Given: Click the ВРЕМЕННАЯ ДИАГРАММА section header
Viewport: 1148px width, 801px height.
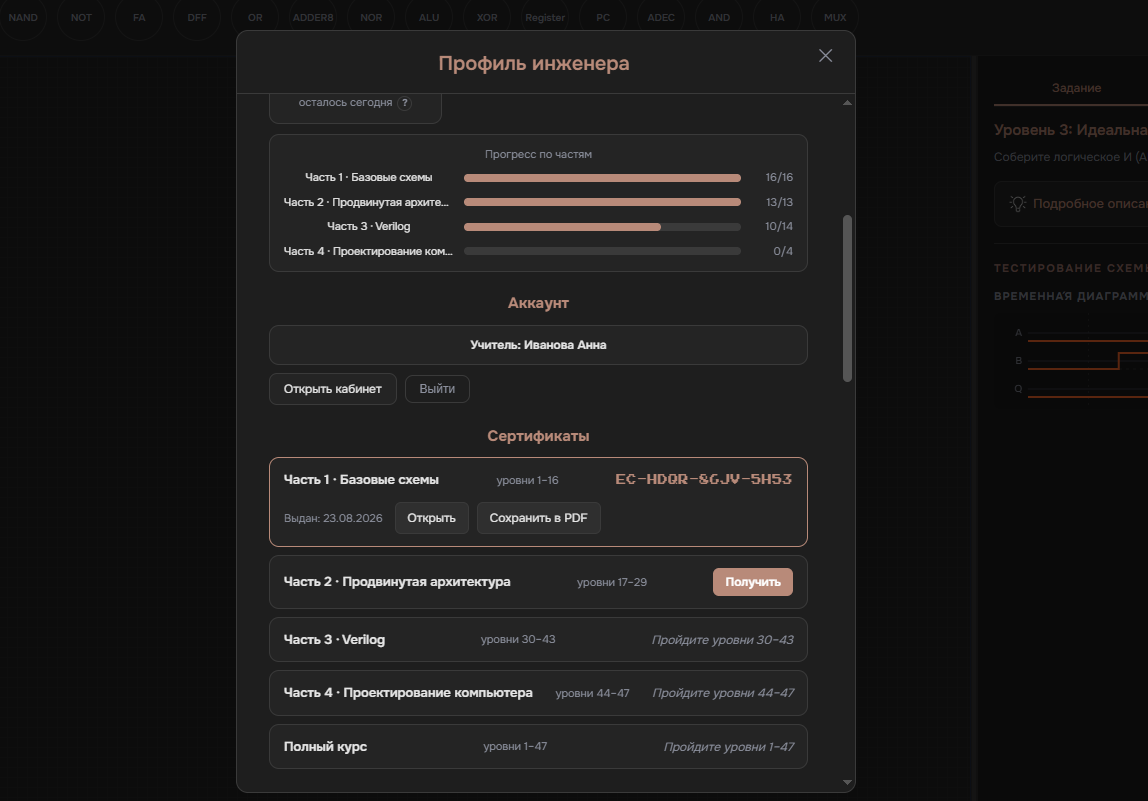Looking at the screenshot, I should [1070, 296].
